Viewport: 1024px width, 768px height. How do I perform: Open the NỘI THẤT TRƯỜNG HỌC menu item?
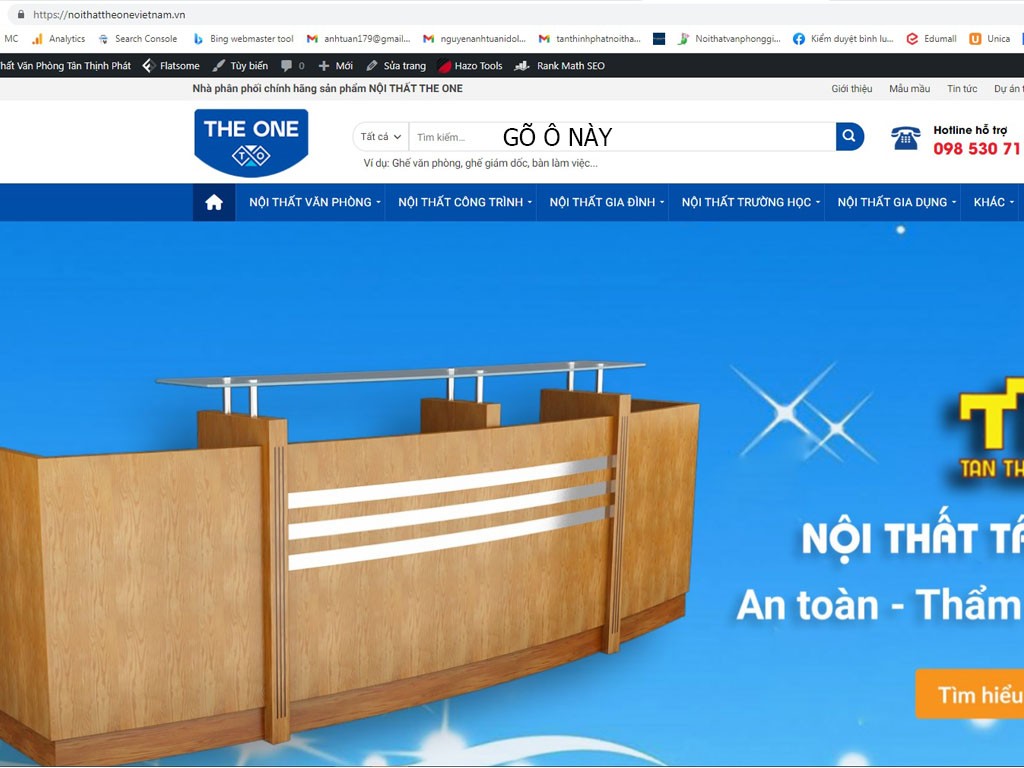click(746, 202)
